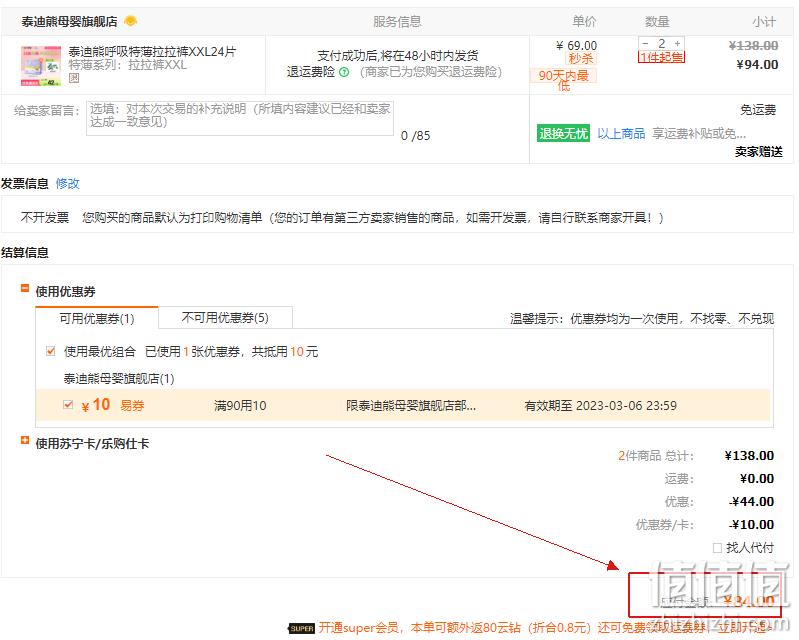The width and height of the screenshot is (799, 640).
Task: Click the 团 group-buy tag icon
Action: (74, 78)
